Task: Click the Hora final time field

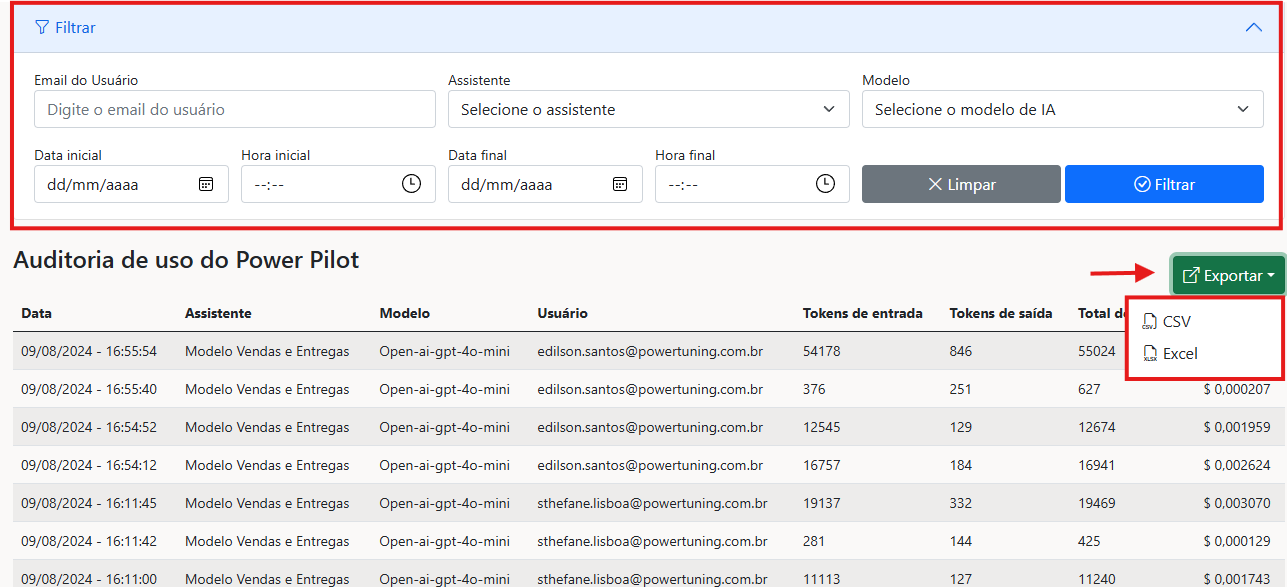Action: point(730,184)
